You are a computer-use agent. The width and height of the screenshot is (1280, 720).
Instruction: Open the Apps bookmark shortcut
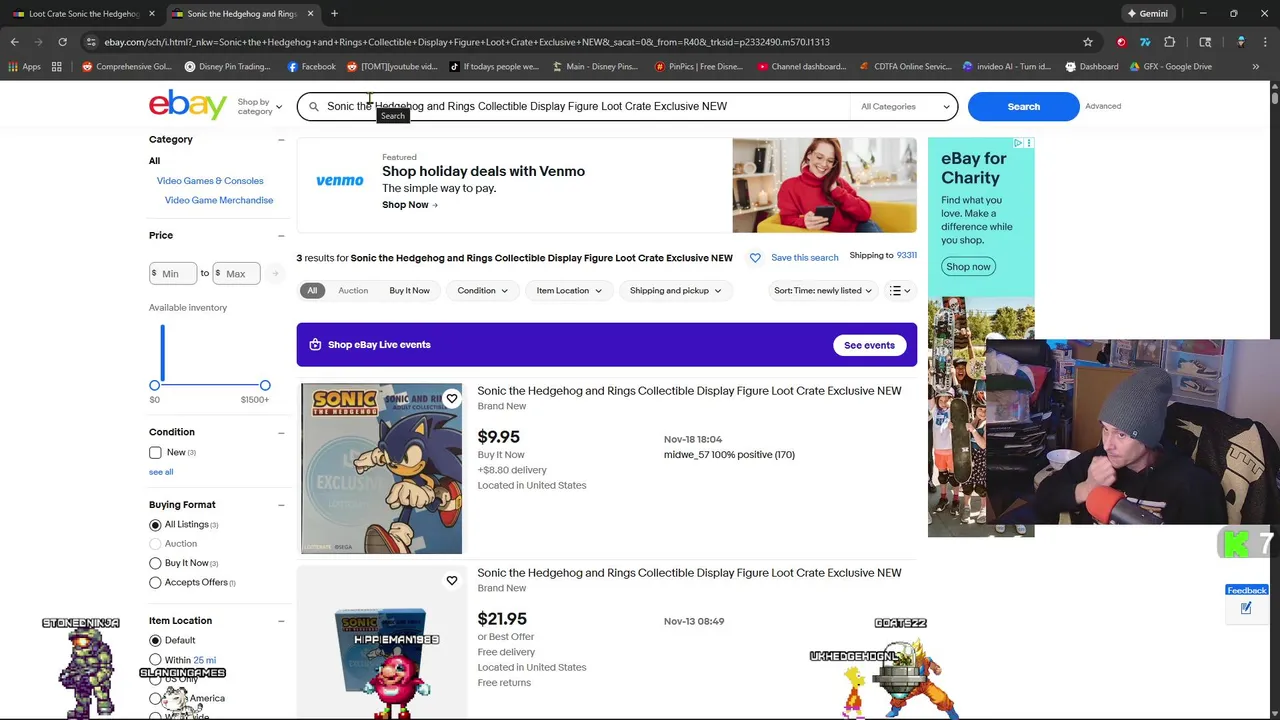click(x=24, y=67)
